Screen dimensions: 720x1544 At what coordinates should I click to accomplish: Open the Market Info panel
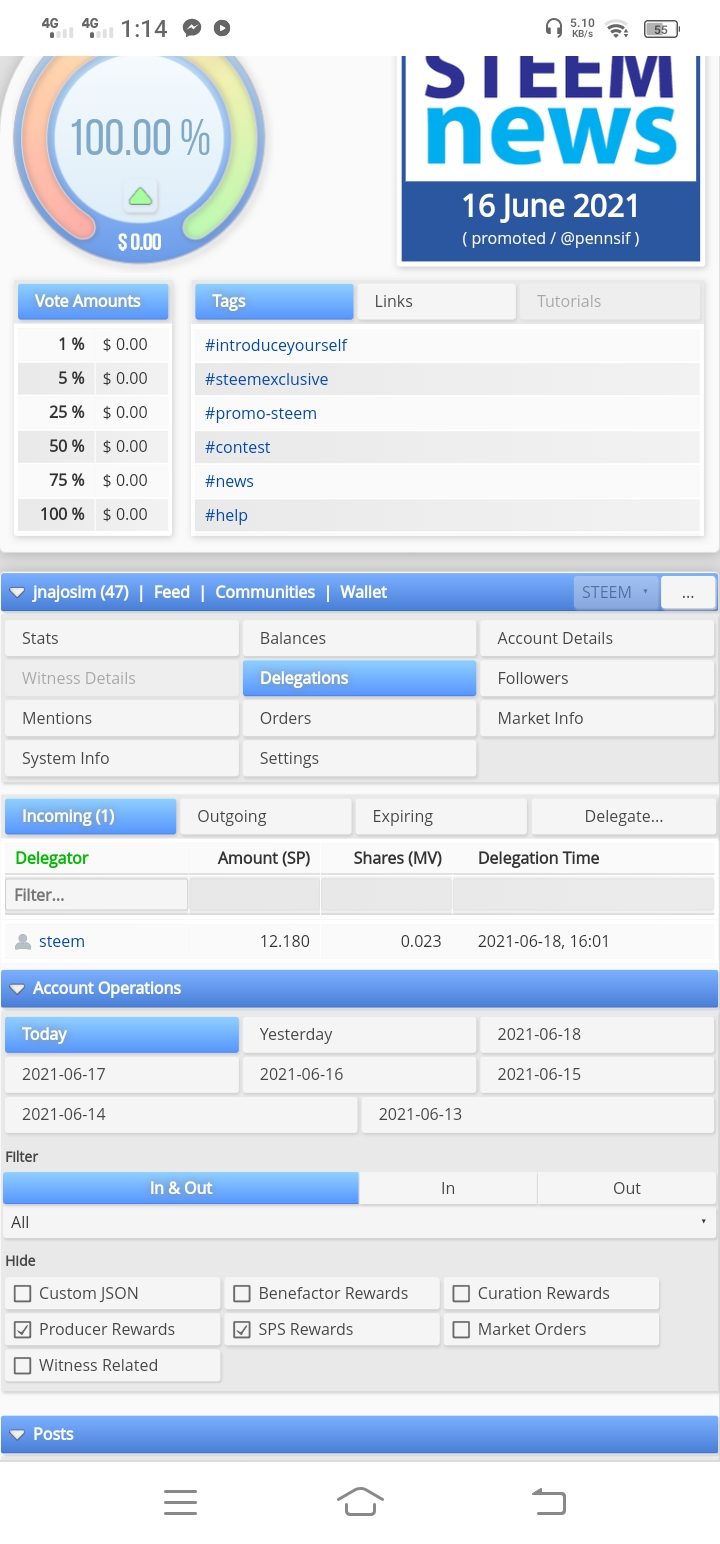pyautogui.click(x=597, y=718)
